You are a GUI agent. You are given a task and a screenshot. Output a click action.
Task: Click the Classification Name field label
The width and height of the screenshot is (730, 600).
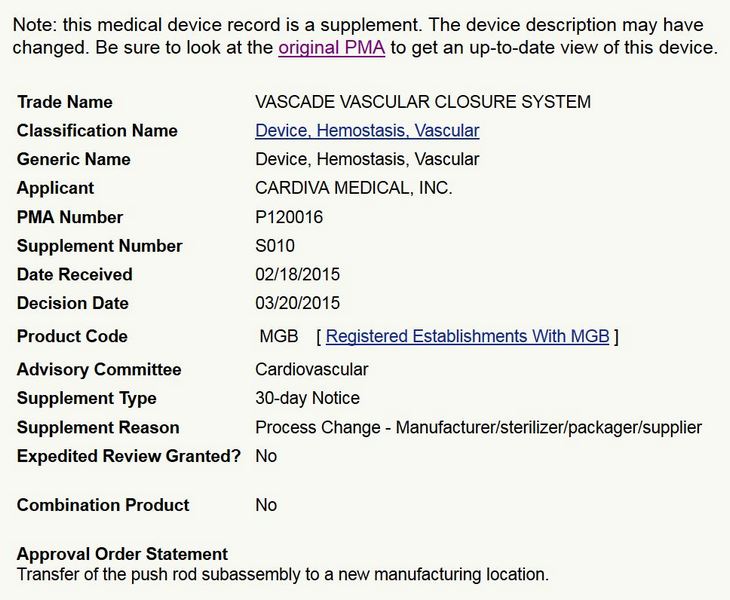97,131
